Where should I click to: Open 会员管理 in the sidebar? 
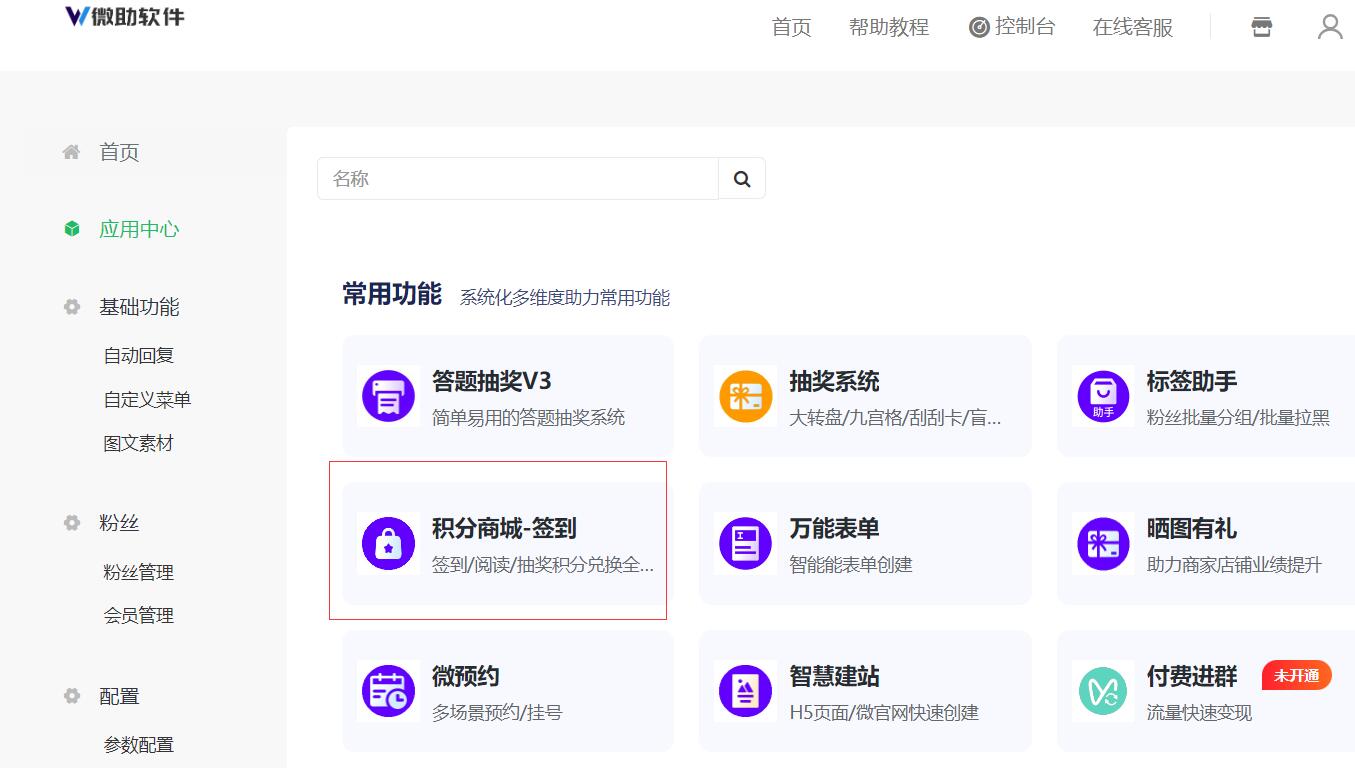(138, 615)
